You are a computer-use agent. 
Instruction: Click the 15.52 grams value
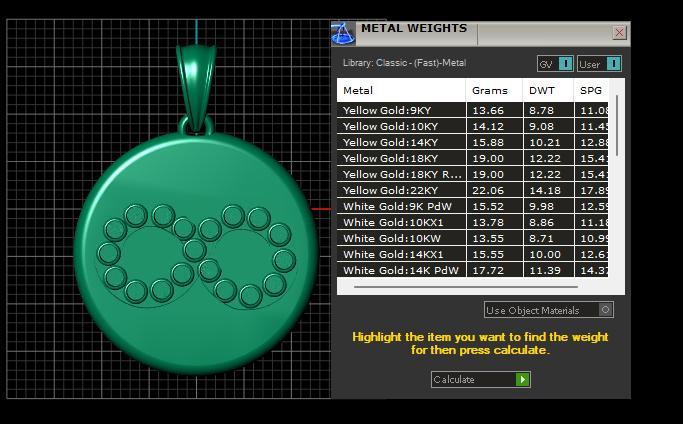point(488,207)
